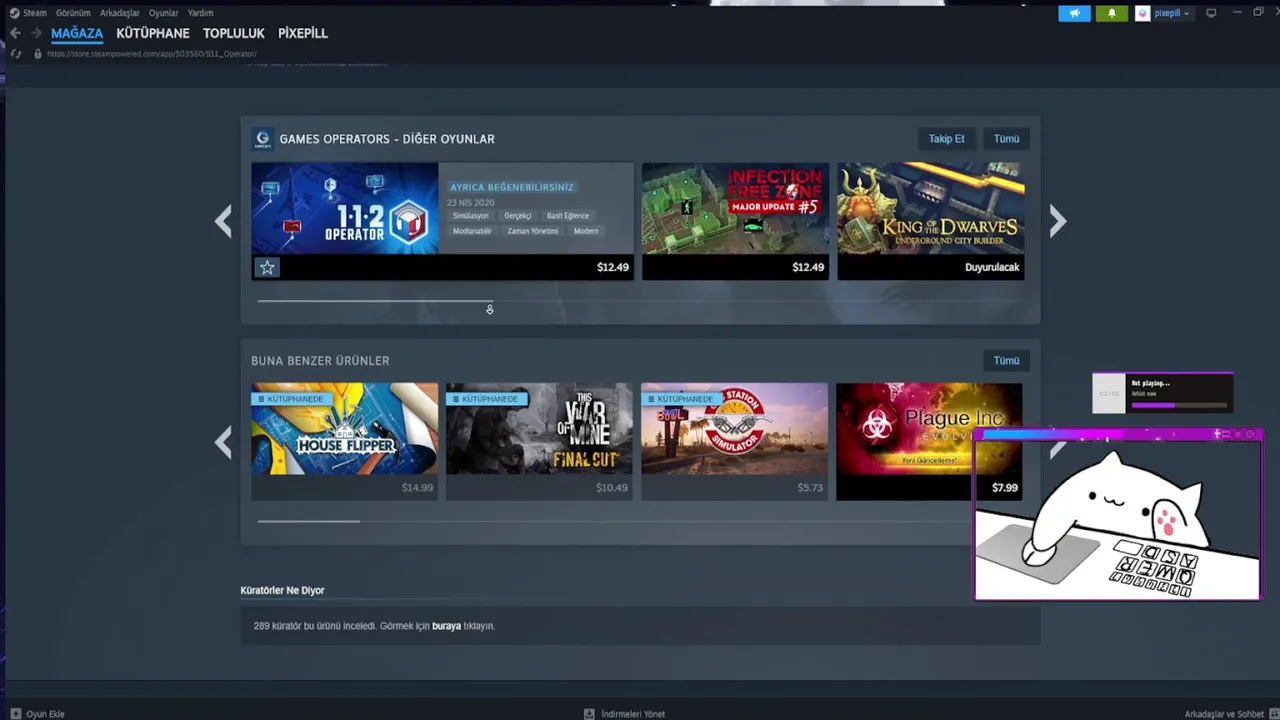
Task: Click the plus icon on the cat overlay window
Action: [x=1218, y=434]
